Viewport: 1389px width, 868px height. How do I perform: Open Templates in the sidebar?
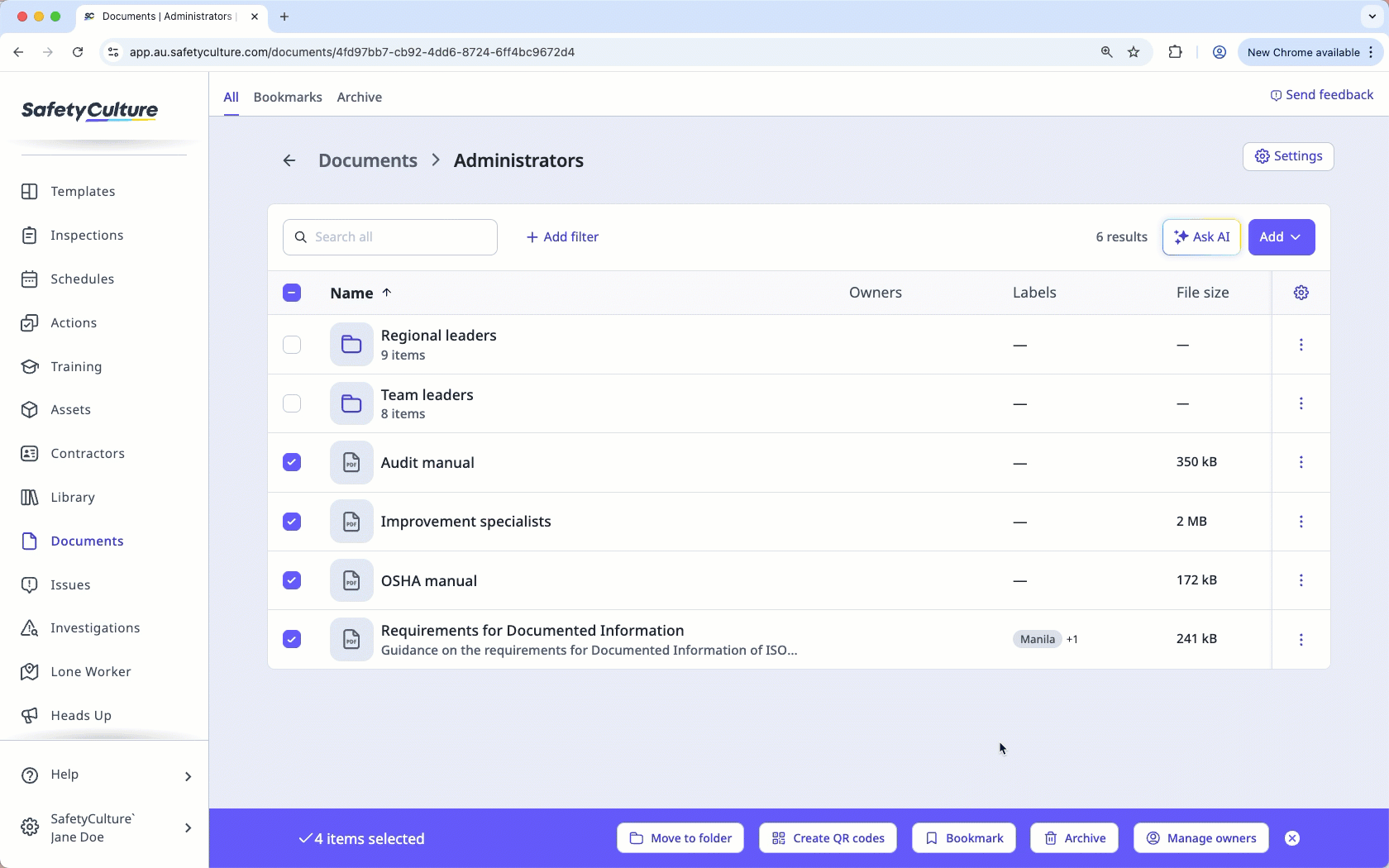pos(83,191)
